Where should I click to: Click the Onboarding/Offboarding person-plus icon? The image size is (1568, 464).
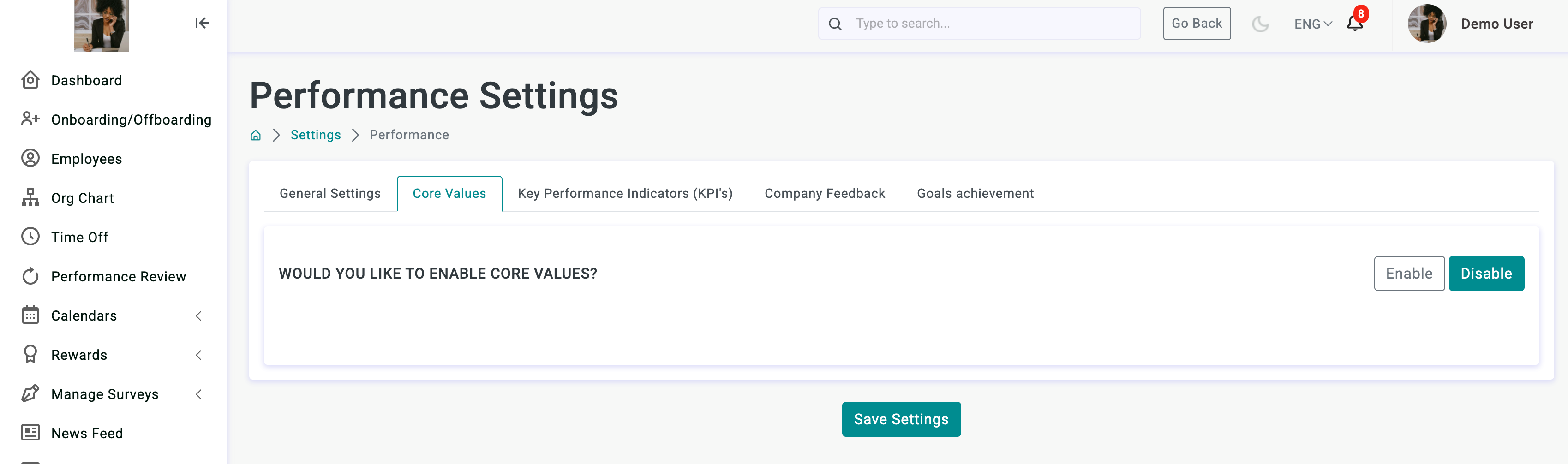coord(30,119)
